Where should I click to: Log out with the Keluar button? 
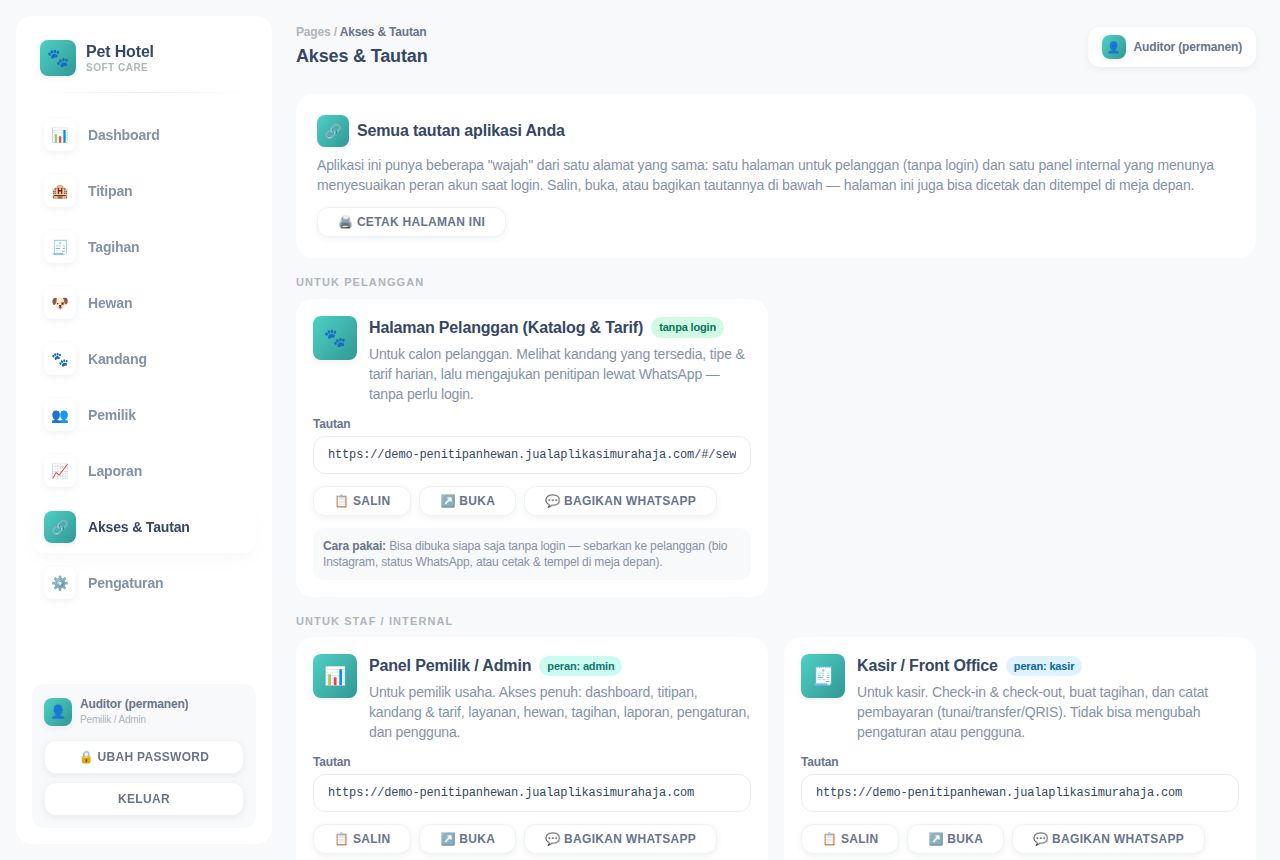(x=144, y=799)
